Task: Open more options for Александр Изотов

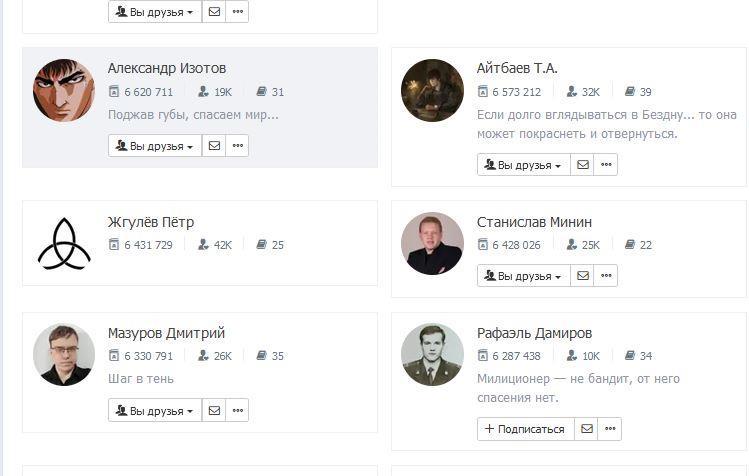Action: tap(237, 146)
